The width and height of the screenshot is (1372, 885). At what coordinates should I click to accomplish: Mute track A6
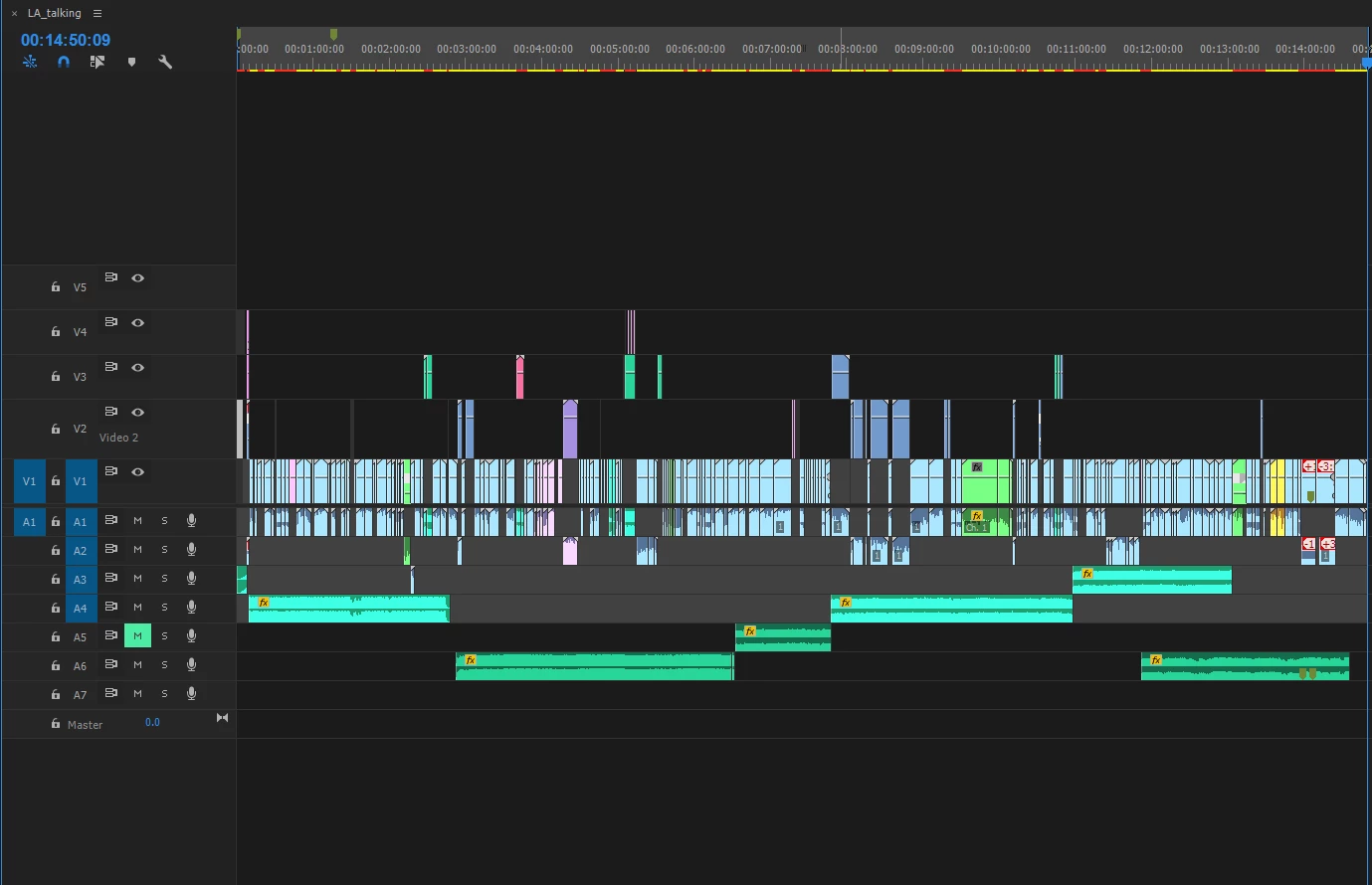click(x=137, y=665)
